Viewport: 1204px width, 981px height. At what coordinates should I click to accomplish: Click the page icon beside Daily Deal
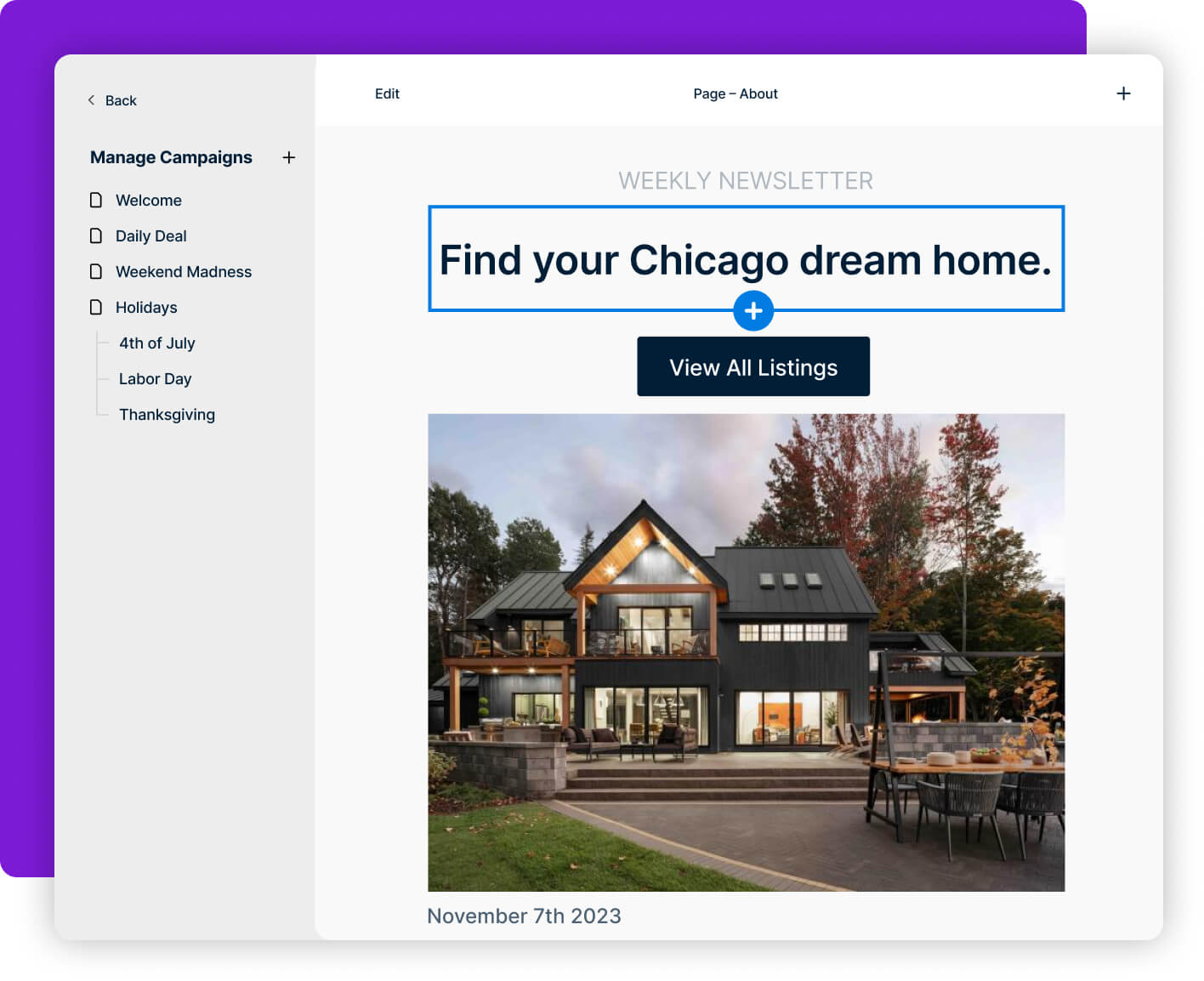point(96,235)
